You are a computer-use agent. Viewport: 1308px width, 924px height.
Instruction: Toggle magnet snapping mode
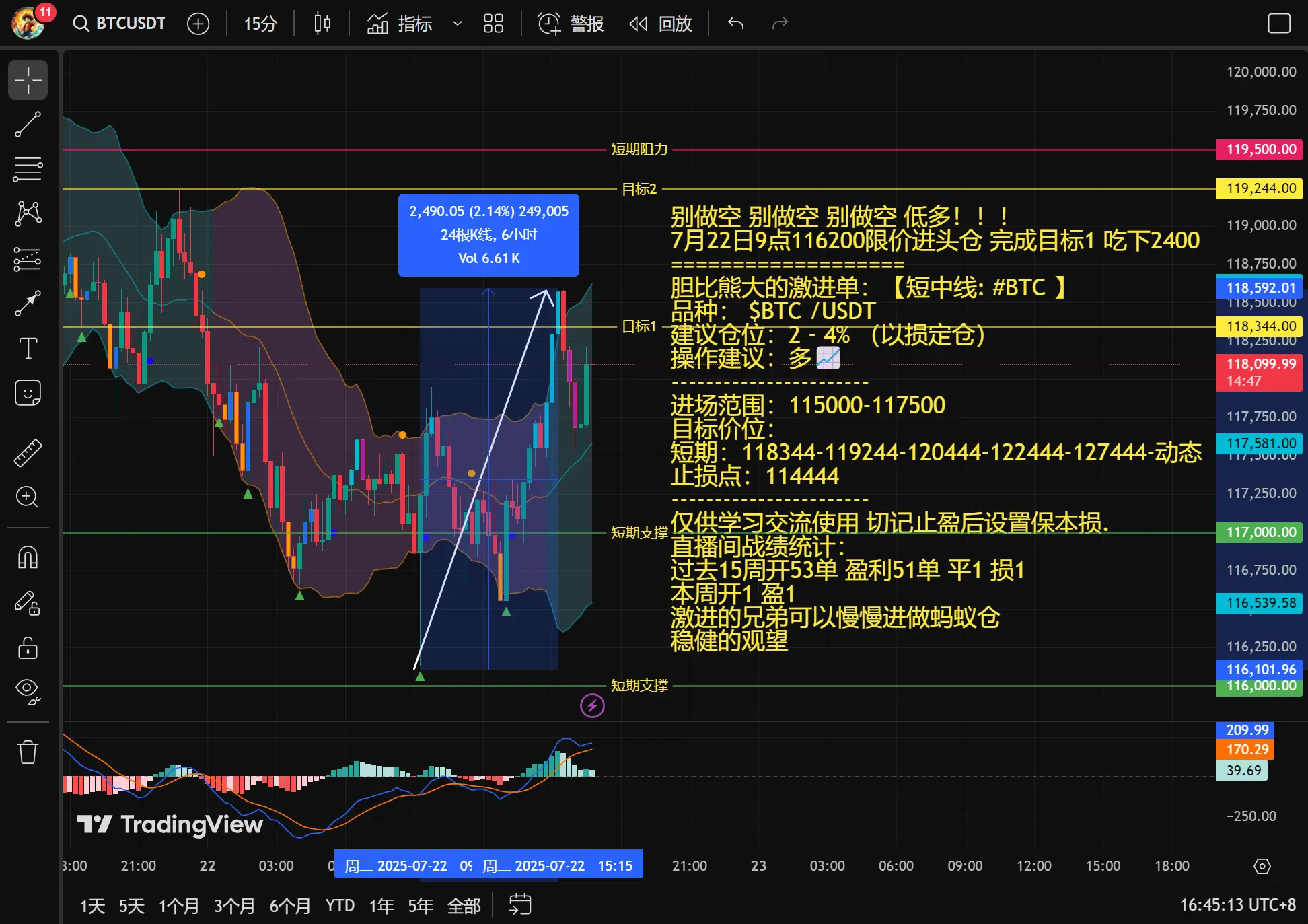[x=28, y=557]
